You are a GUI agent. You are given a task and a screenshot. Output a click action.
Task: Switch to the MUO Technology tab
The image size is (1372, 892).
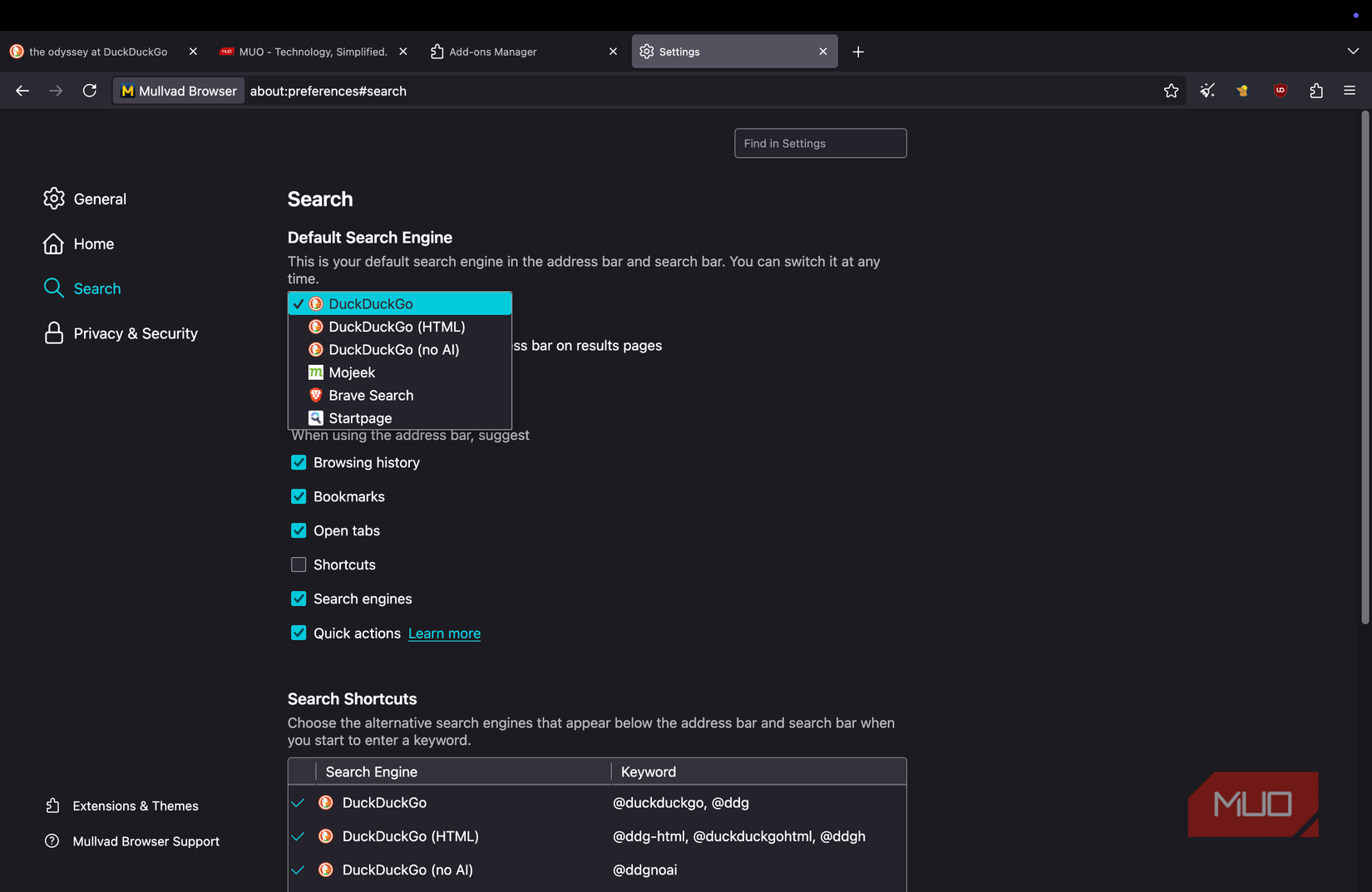(x=312, y=52)
